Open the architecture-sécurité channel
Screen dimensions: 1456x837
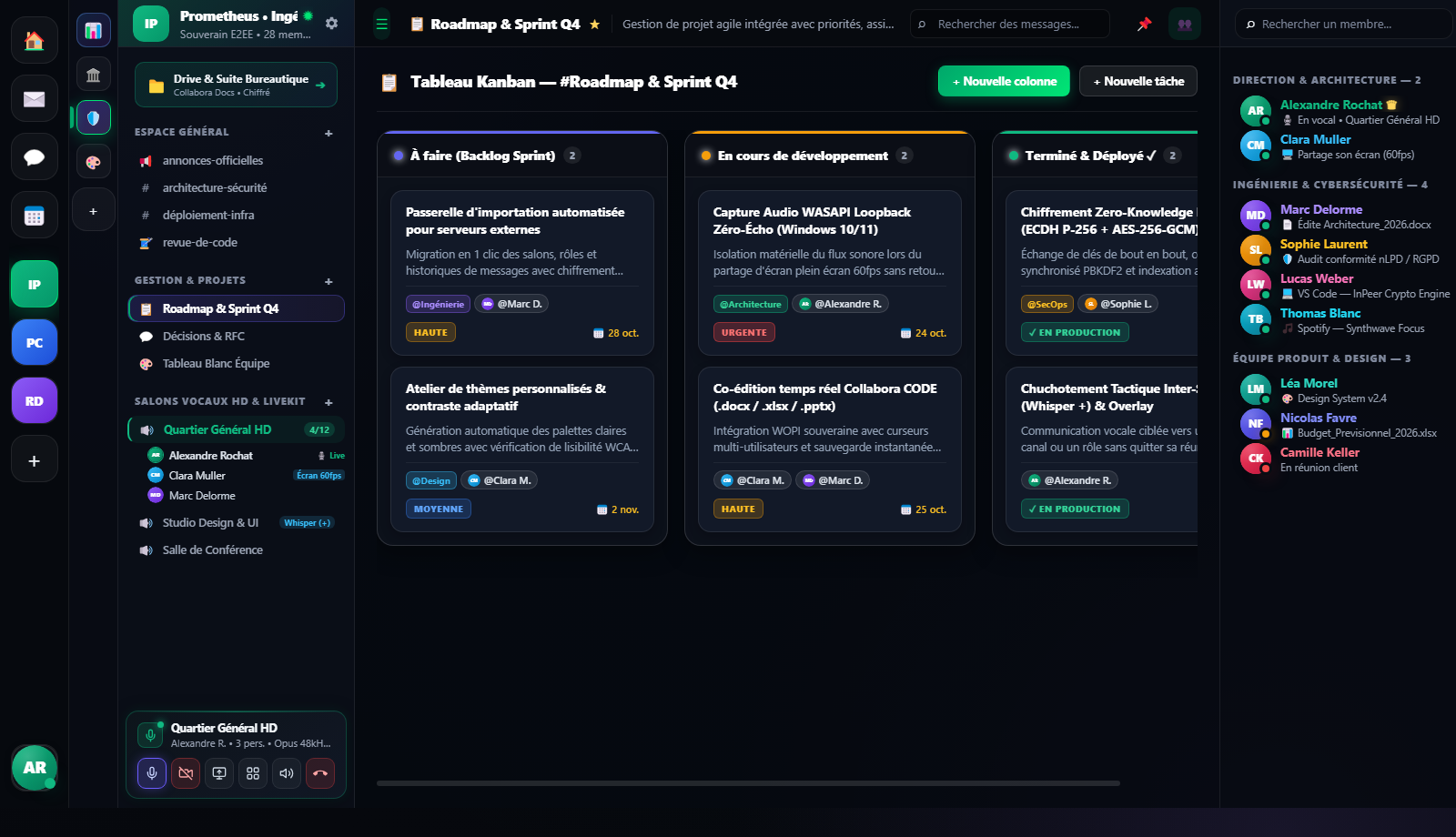coord(237,187)
